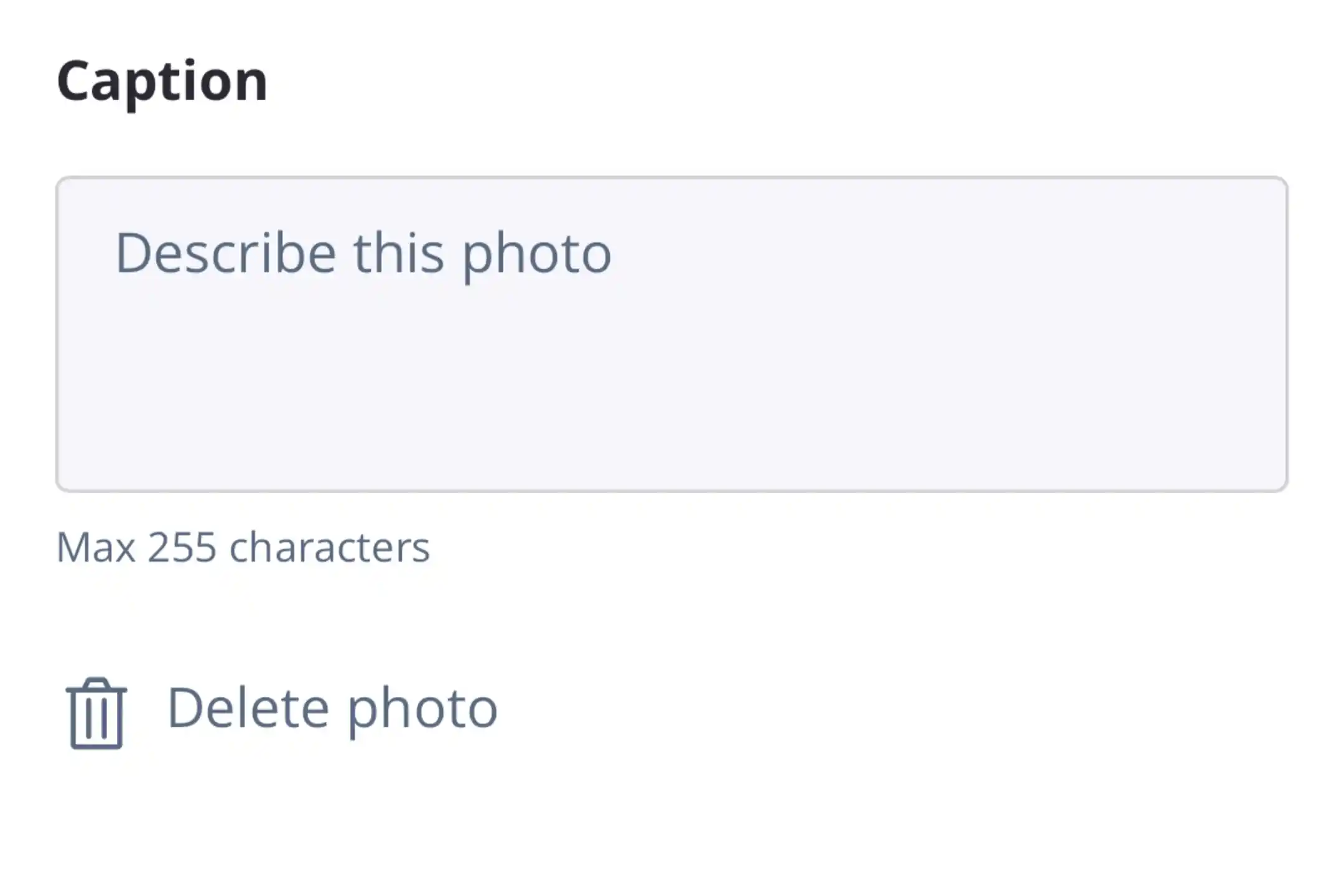The height and width of the screenshot is (896, 1344).
Task: Click the trash can icon
Action: coord(96,712)
